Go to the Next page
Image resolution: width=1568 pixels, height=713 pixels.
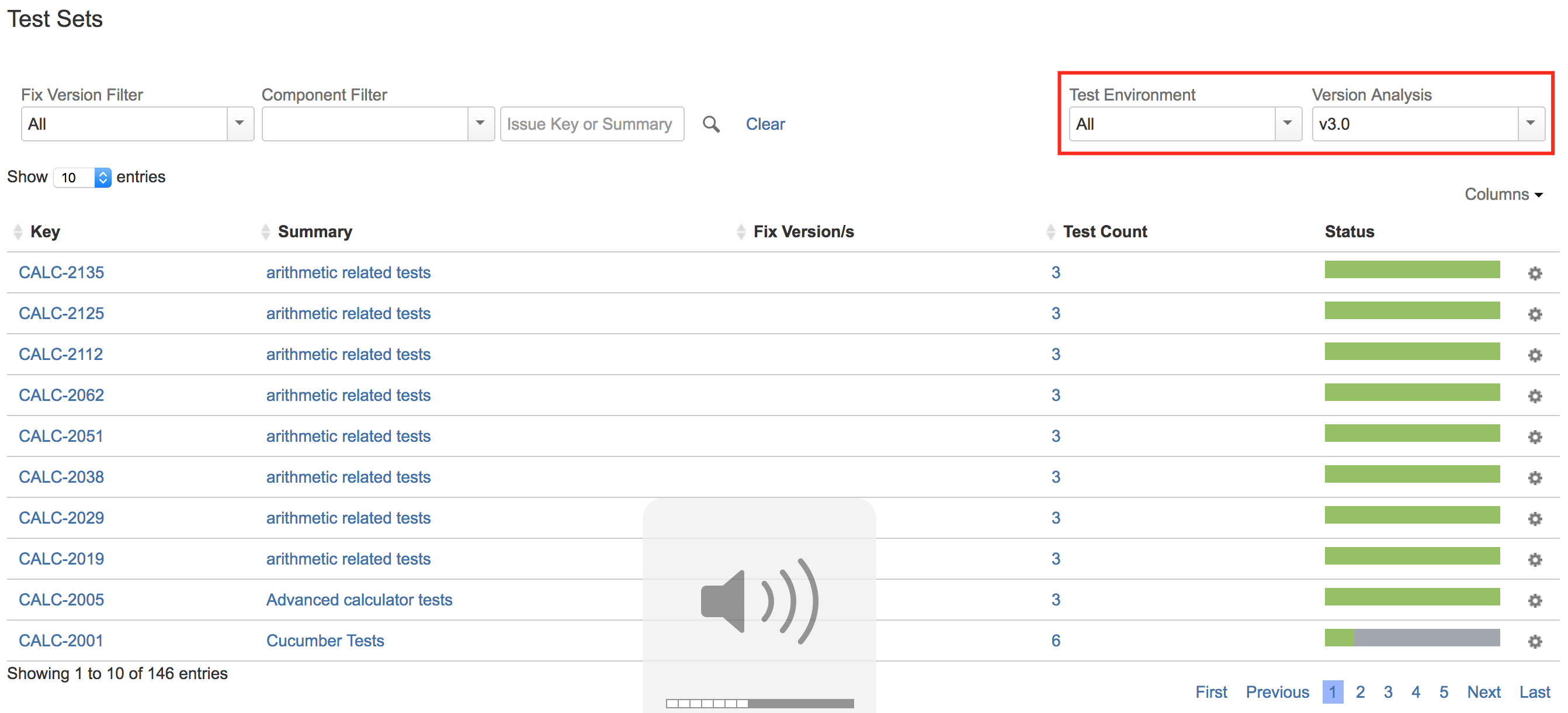pos(1483,693)
